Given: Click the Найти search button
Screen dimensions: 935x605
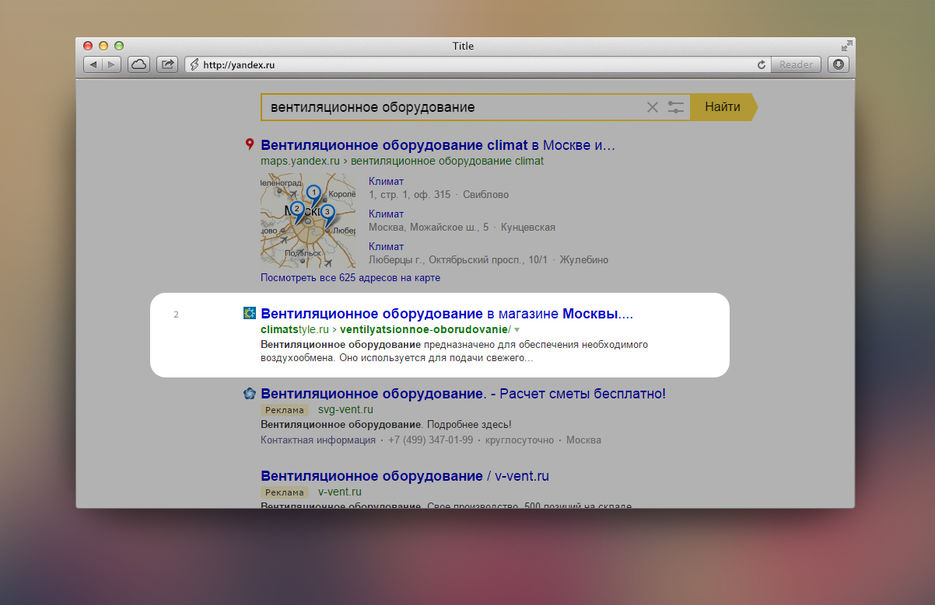Looking at the screenshot, I should [x=723, y=107].
